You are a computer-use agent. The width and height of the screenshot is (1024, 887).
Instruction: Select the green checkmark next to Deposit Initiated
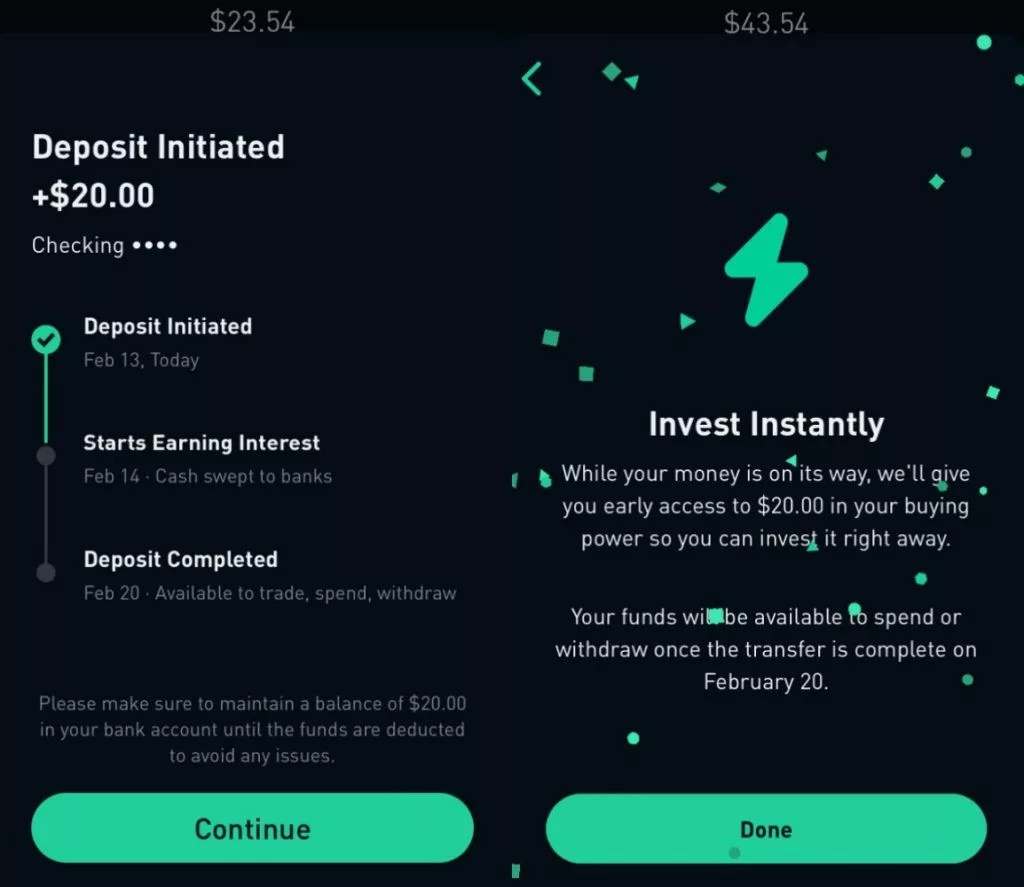45,340
